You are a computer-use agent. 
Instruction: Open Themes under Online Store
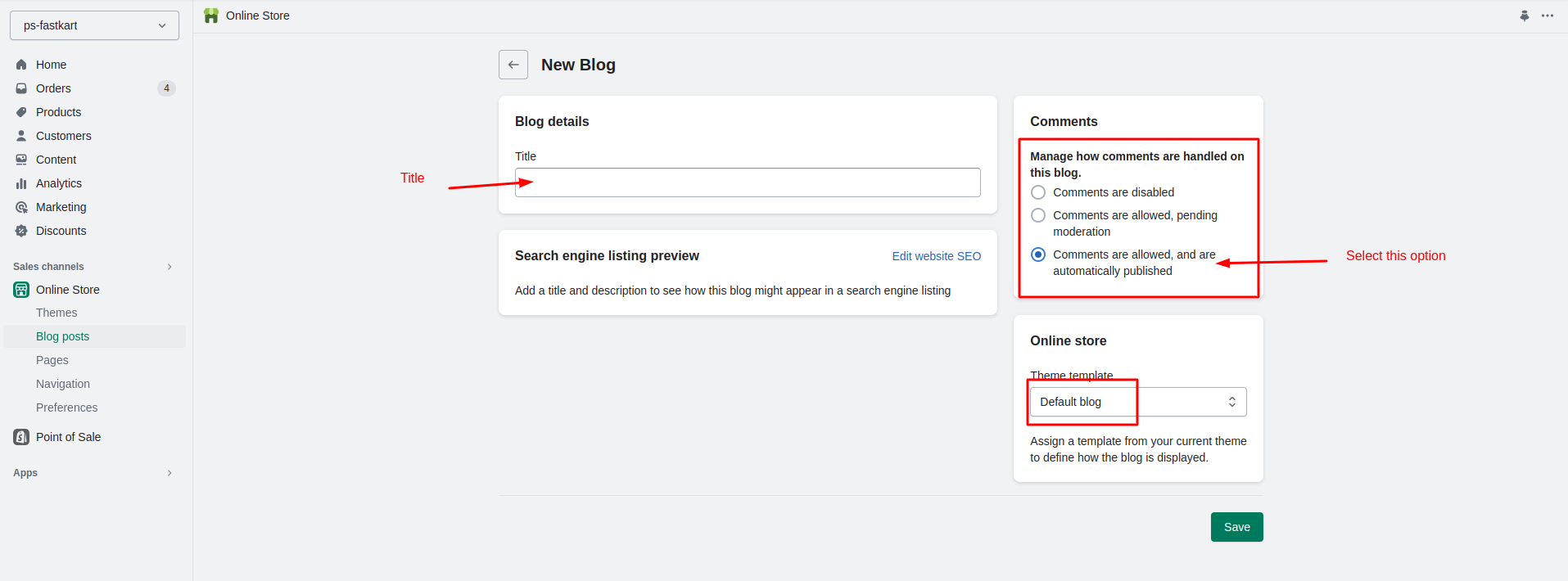[x=56, y=313]
